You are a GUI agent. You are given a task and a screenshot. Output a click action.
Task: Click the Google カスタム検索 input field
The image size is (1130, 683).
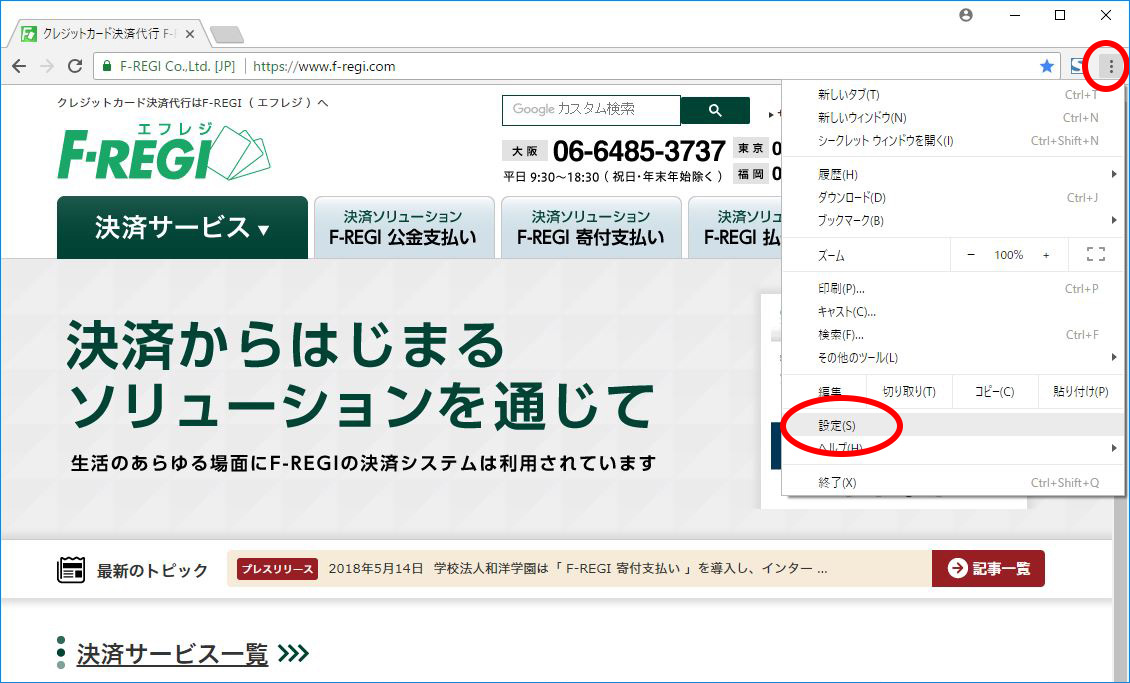591,110
